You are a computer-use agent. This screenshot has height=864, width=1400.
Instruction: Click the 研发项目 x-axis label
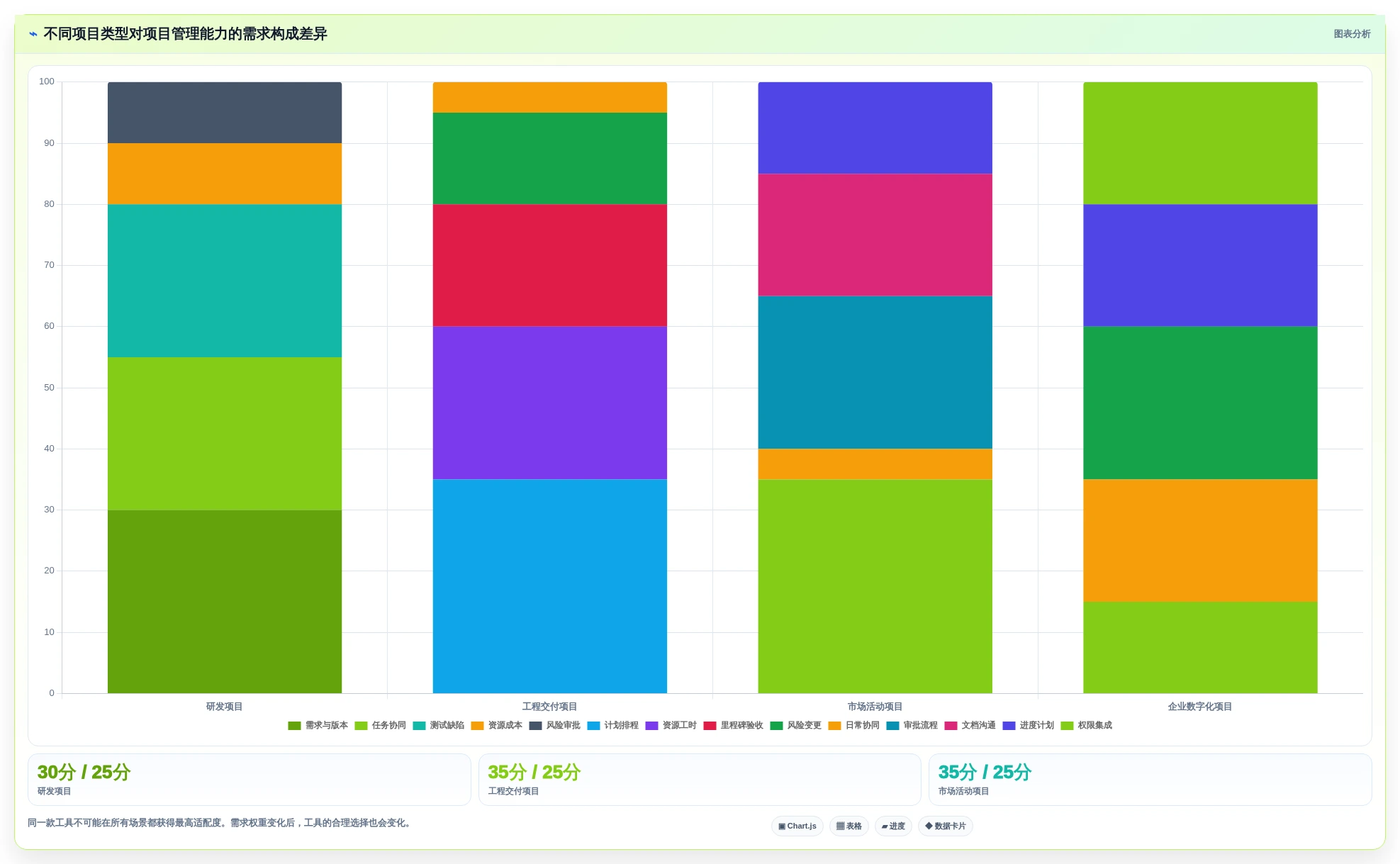point(225,707)
